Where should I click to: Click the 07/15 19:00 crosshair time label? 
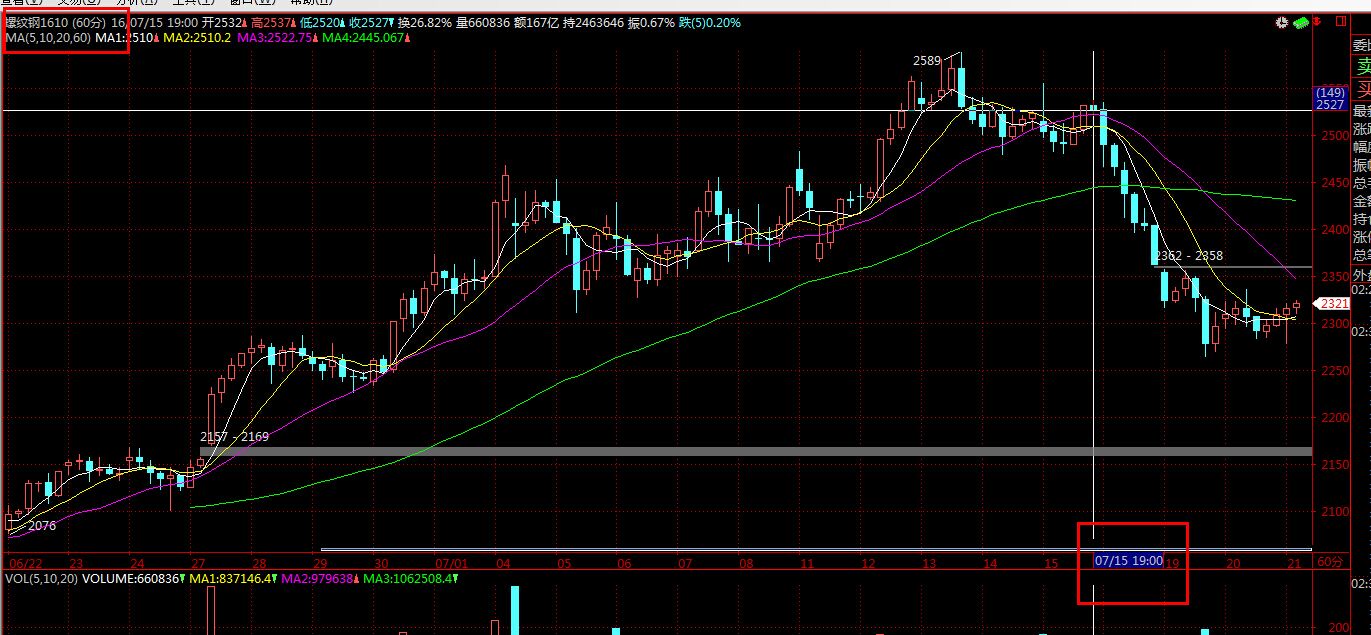[1128, 561]
